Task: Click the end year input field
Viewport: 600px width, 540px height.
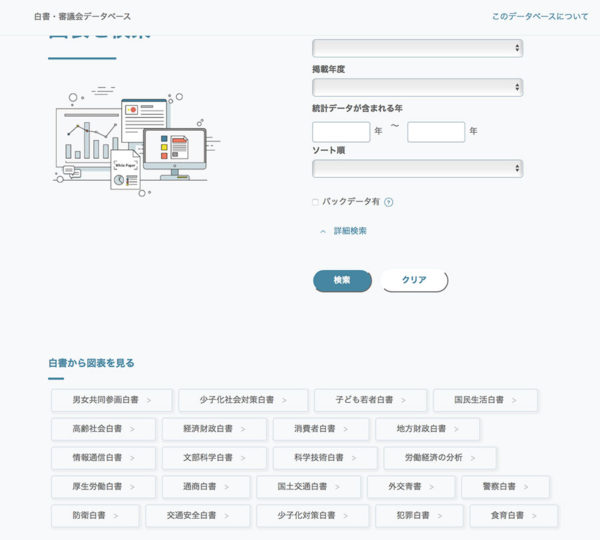Action: point(436,131)
